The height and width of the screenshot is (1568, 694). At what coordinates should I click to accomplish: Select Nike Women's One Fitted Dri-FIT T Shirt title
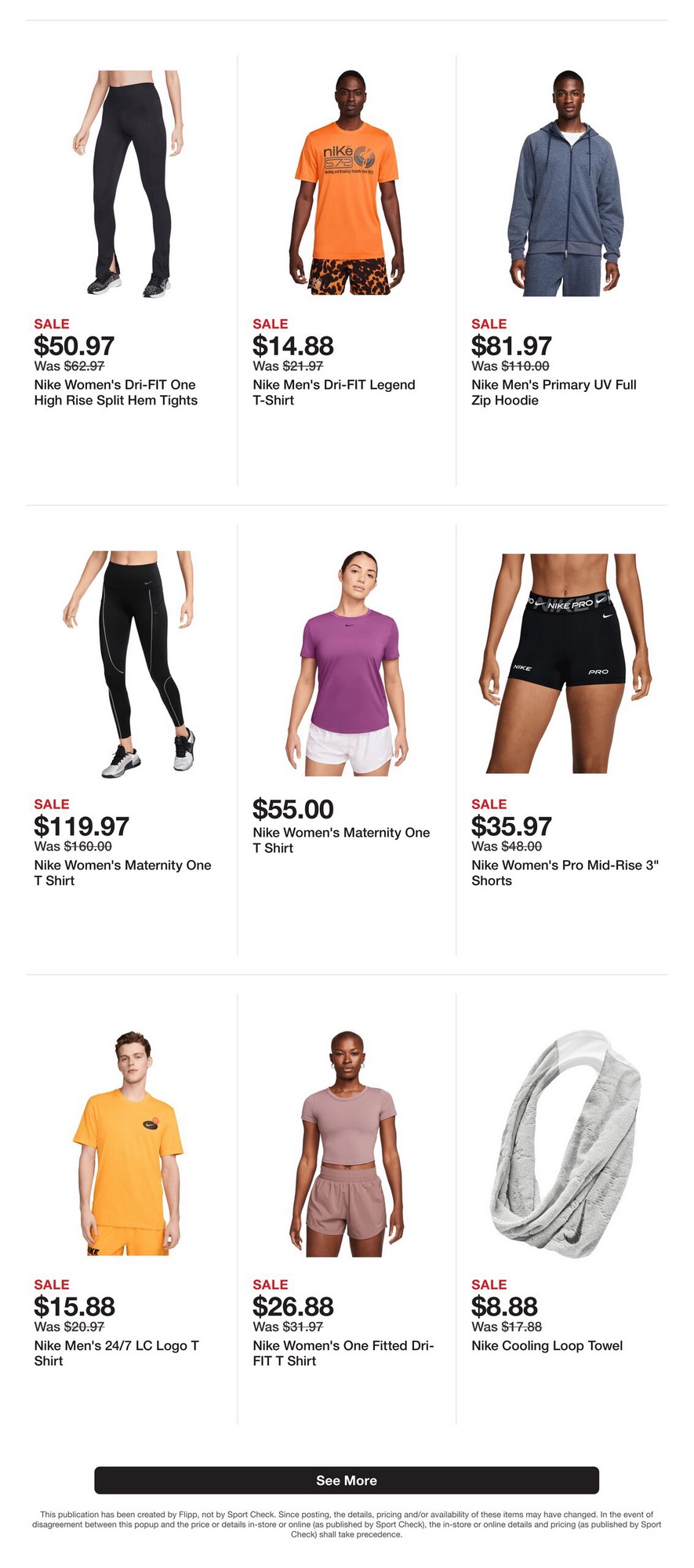tap(343, 1353)
